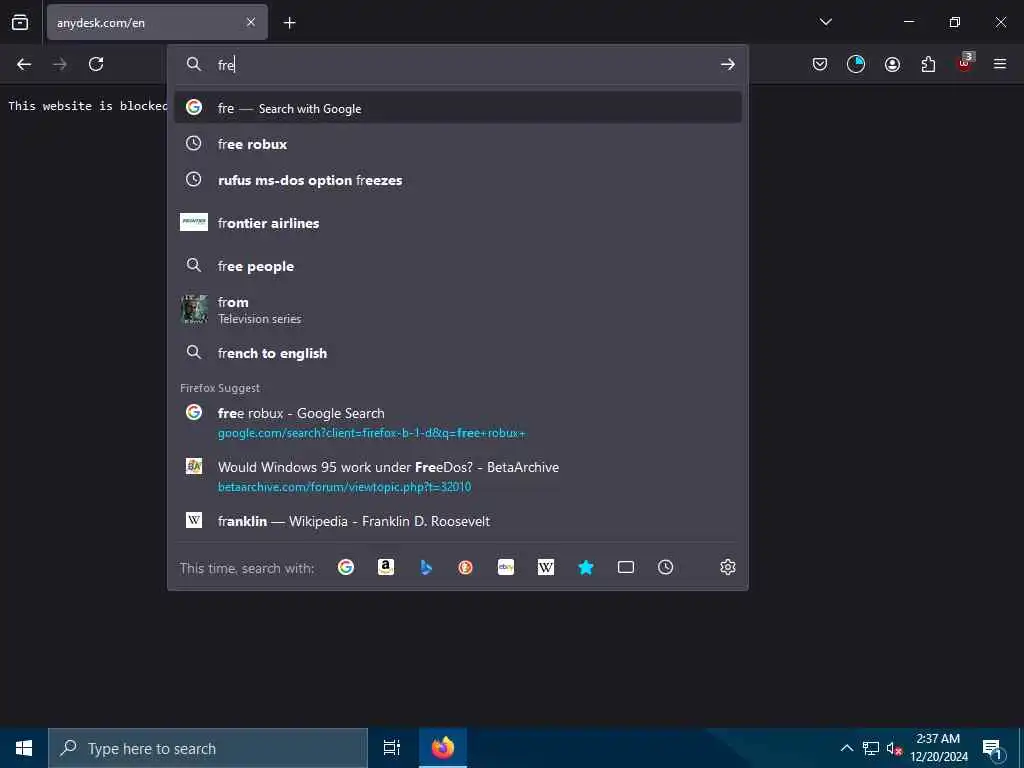Select 'from' Television series suggestion
This screenshot has width=1024, height=768.
(457, 310)
